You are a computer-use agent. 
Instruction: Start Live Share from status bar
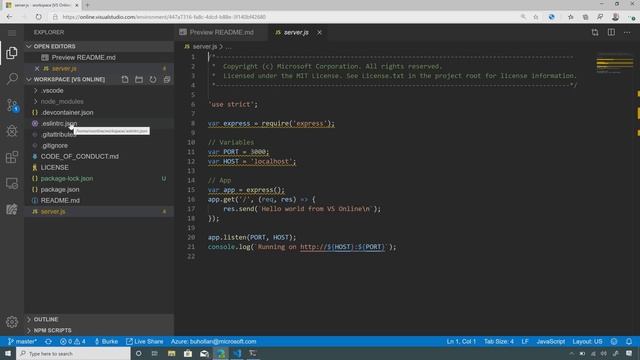click(144, 342)
